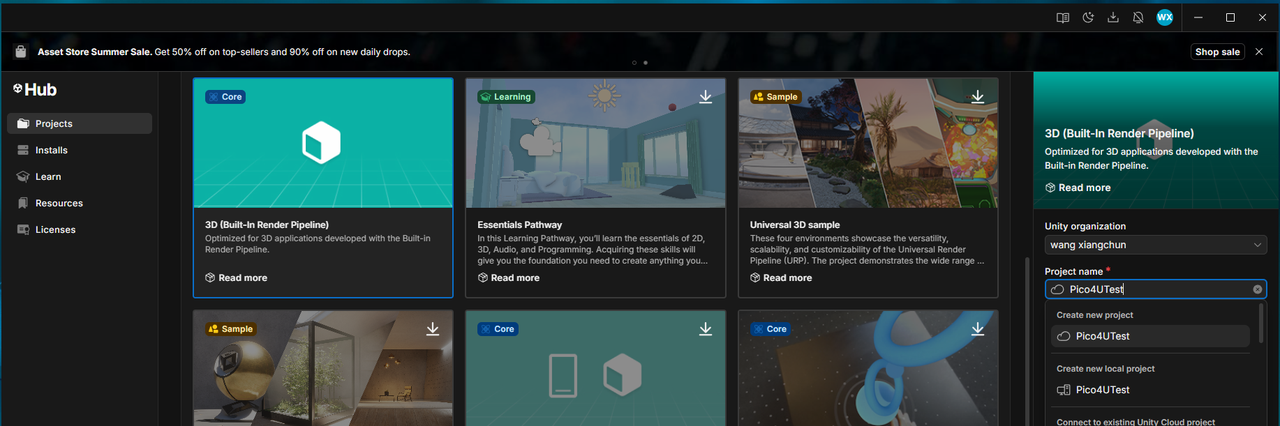Download the mobile Core template
The image size is (1280, 426).
pyautogui.click(x=705, y=329)
